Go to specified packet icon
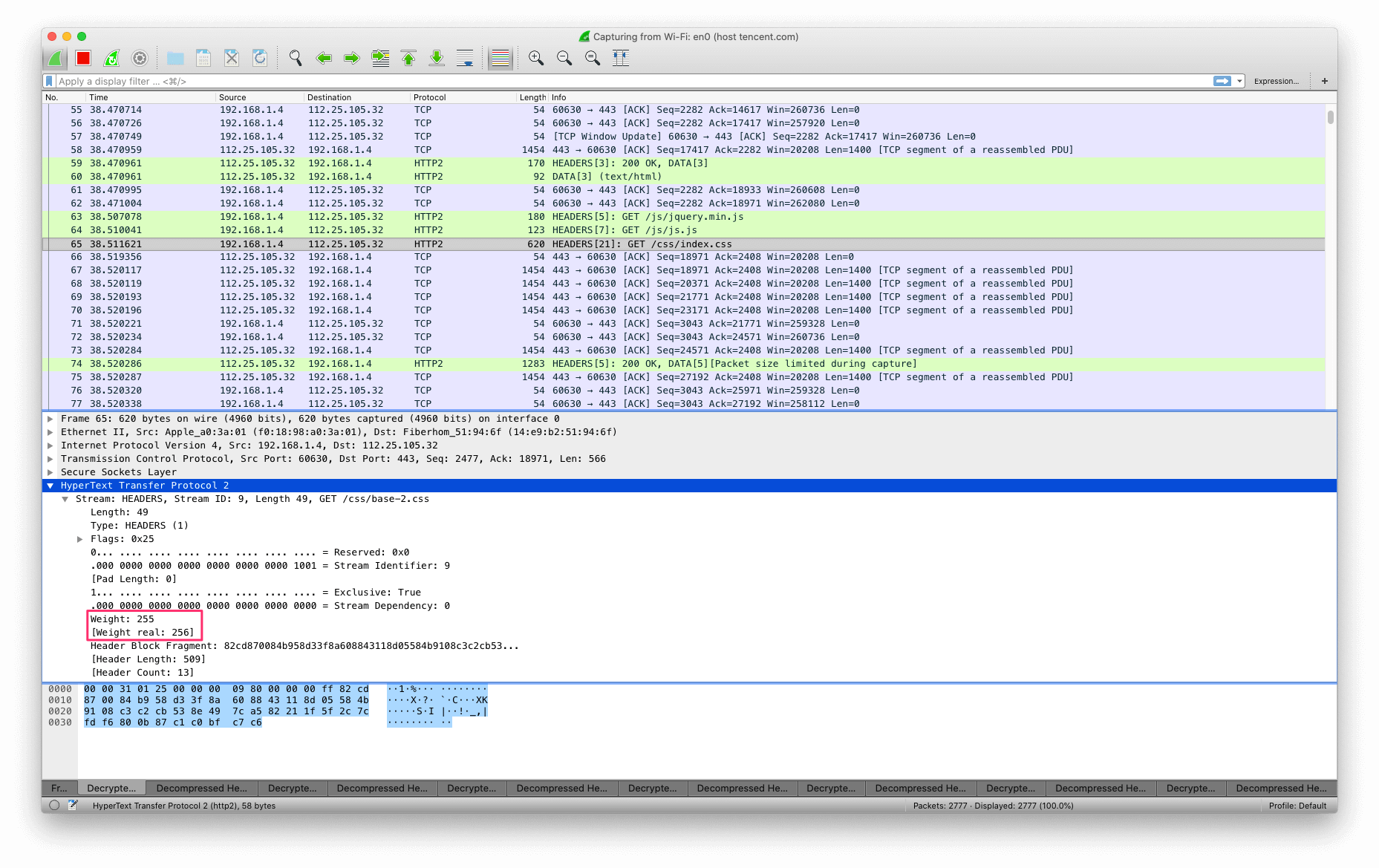This screenshot has width=1379, height=868. 380,58
